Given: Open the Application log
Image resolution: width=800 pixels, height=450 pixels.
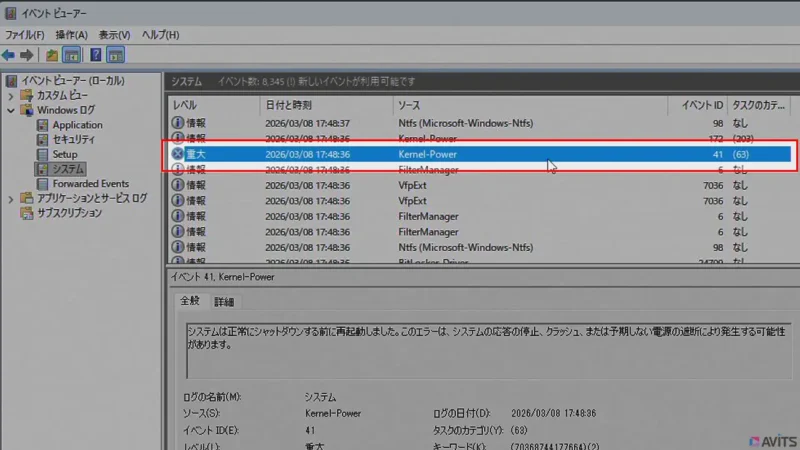Looking at the screenshot, I should pos(77,125).
